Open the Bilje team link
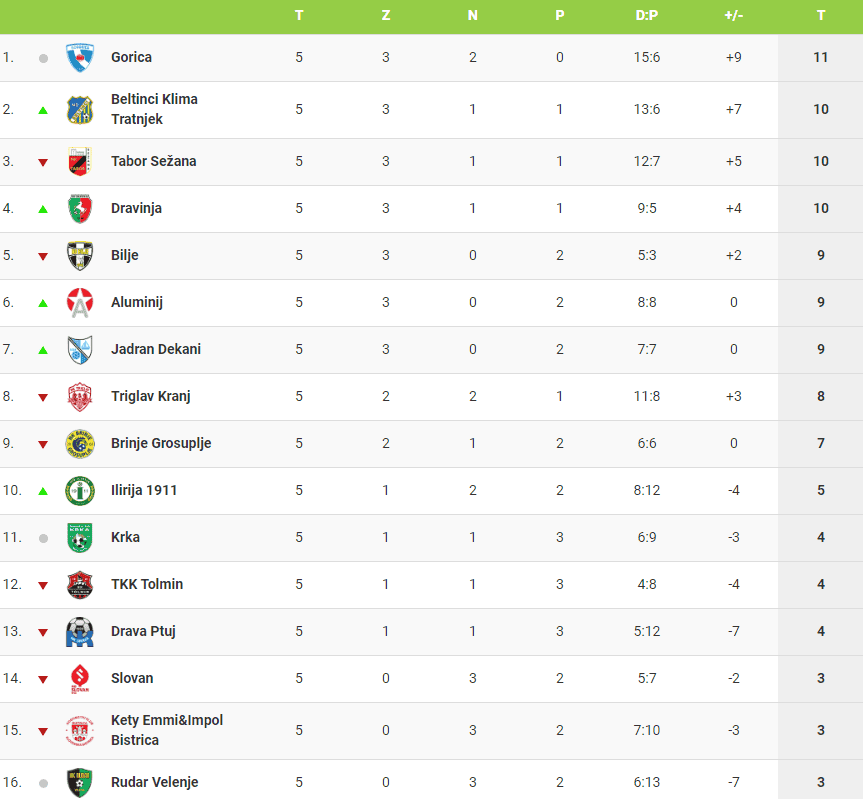This screenshot has height=799, width=863. (125, 255)
